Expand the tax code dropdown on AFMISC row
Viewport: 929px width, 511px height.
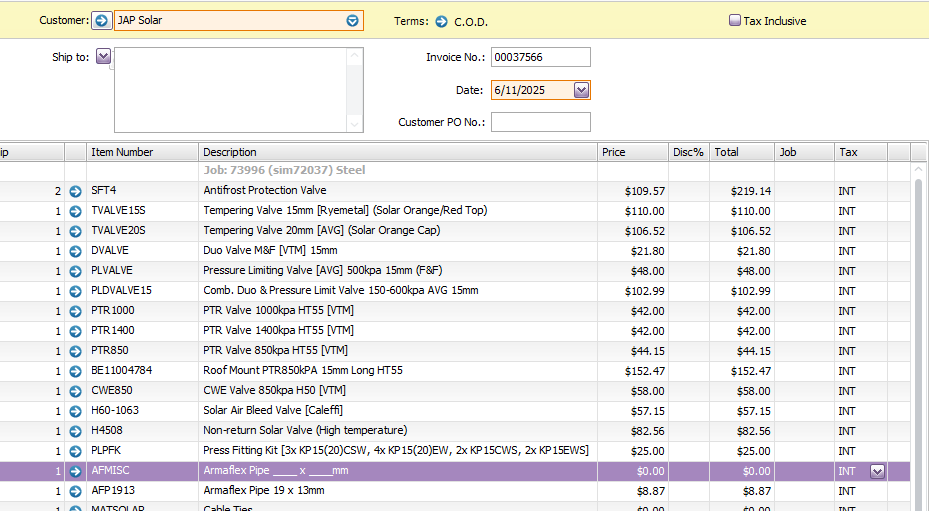pos(878,471)
